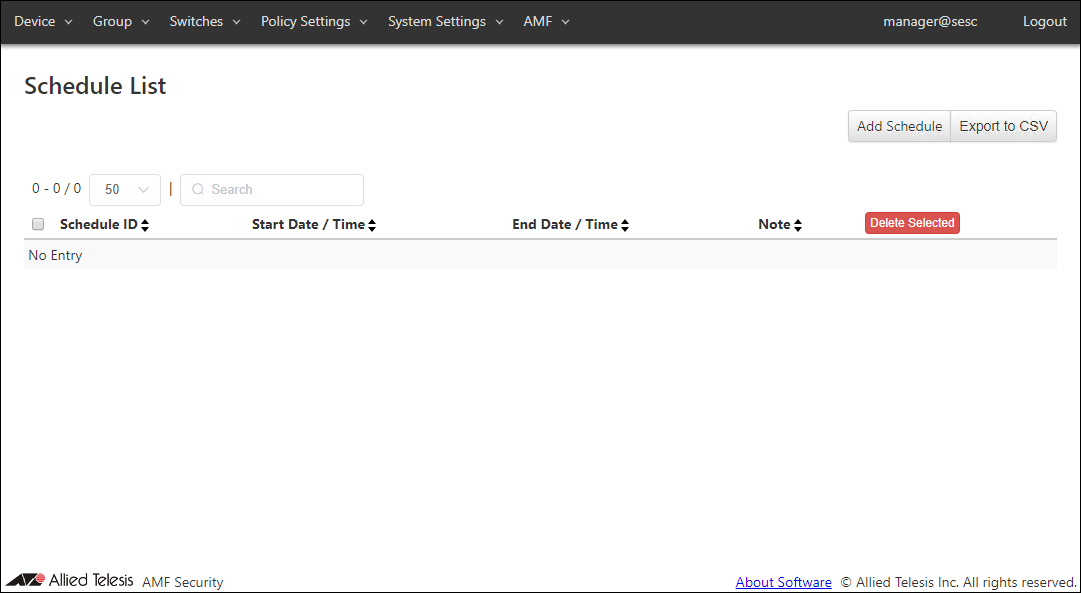This screenshot has width=1081, height=593.
Task: Expand the Policy Settings menu
Action: click(314, 22)
